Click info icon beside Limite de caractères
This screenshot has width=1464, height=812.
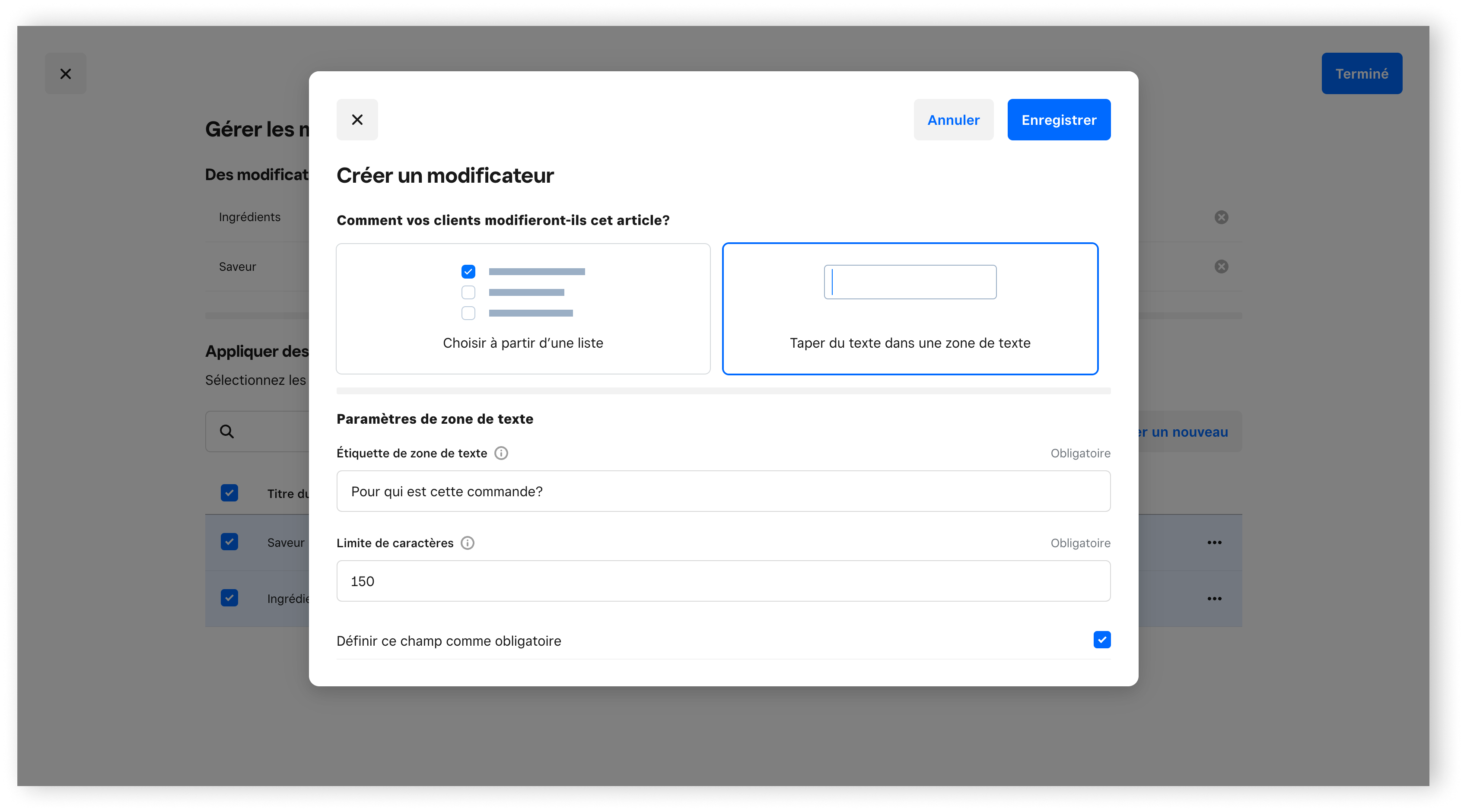pos(467,542)
